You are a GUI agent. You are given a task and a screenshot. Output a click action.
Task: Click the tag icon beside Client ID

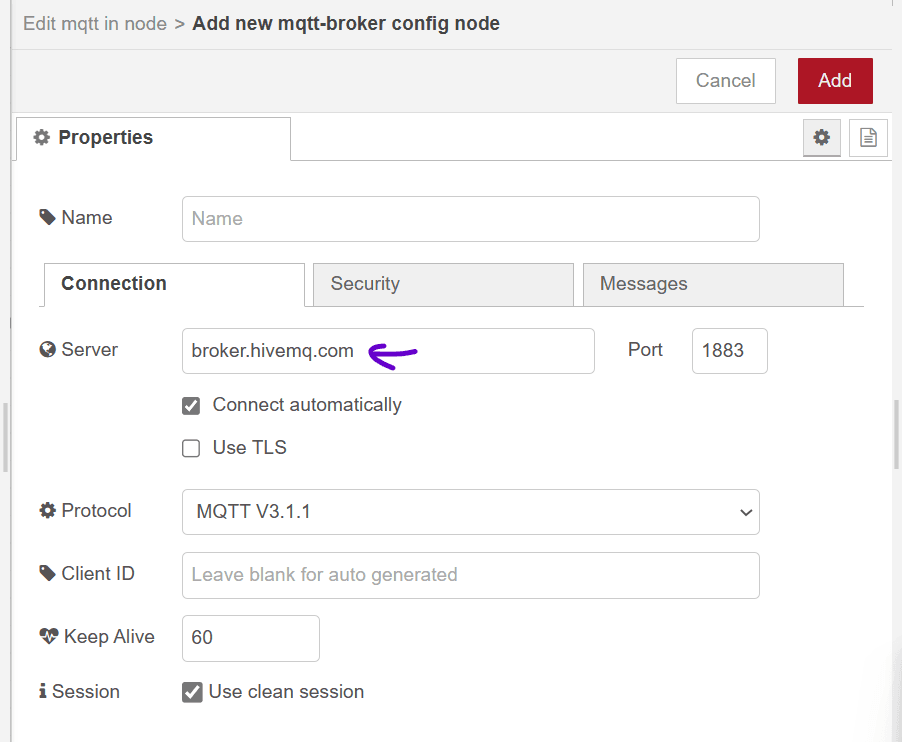pos(47,573)
